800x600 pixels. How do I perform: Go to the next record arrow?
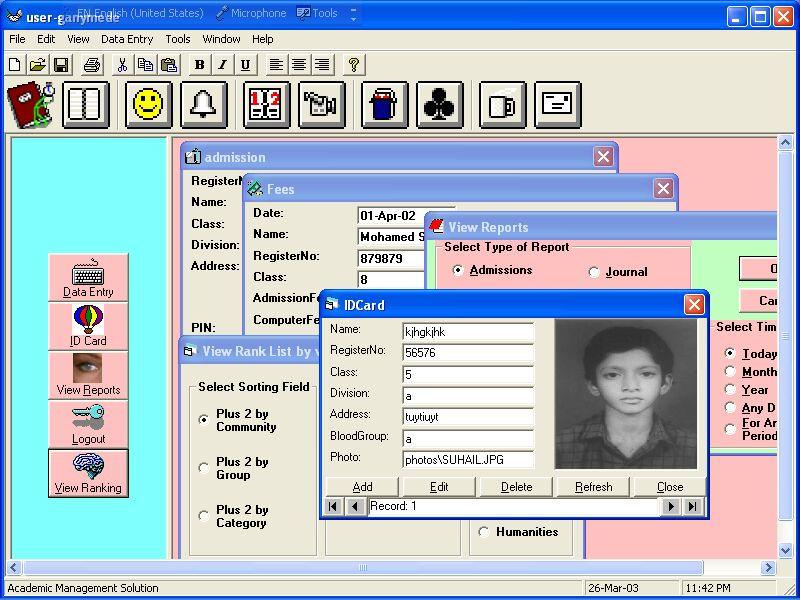point(671,507)
